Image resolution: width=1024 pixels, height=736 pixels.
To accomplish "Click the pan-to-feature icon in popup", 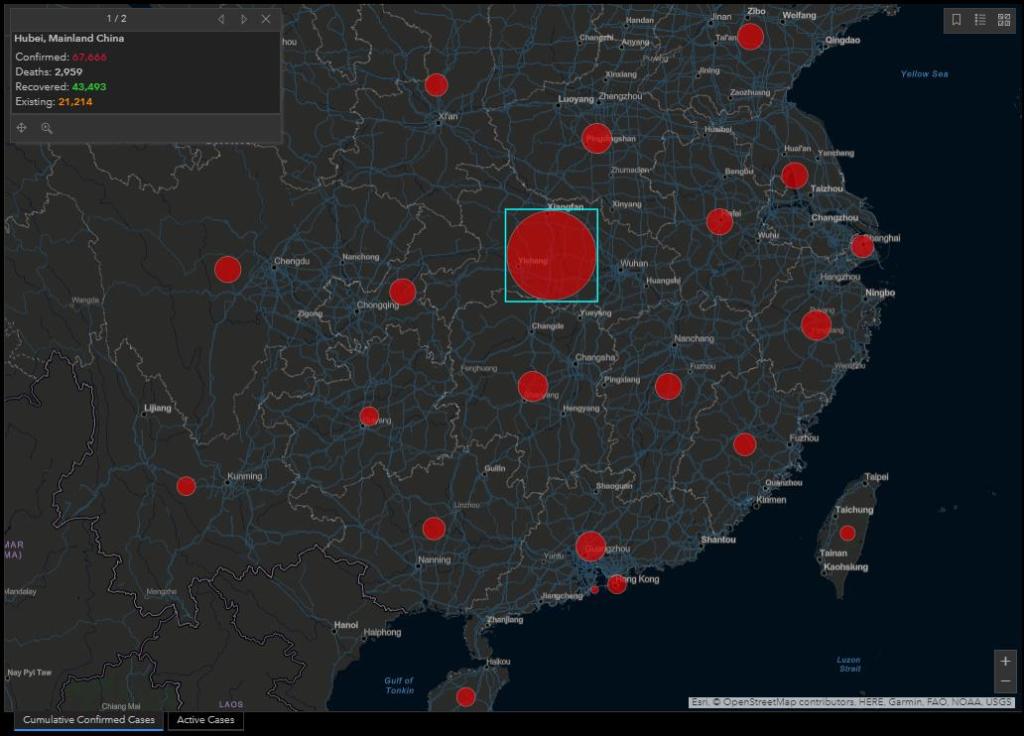I will [22, 128].
